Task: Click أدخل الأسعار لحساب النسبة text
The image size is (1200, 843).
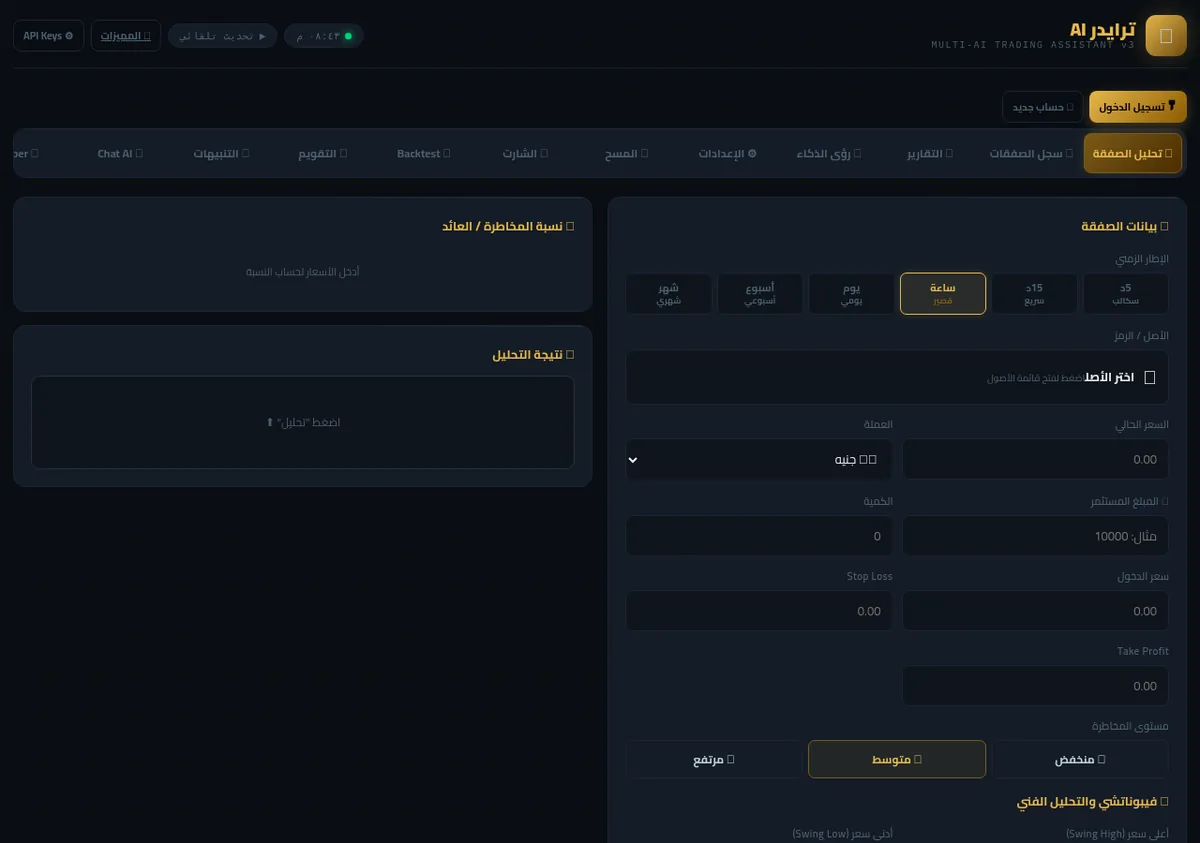Action: [x=303, y=272]
